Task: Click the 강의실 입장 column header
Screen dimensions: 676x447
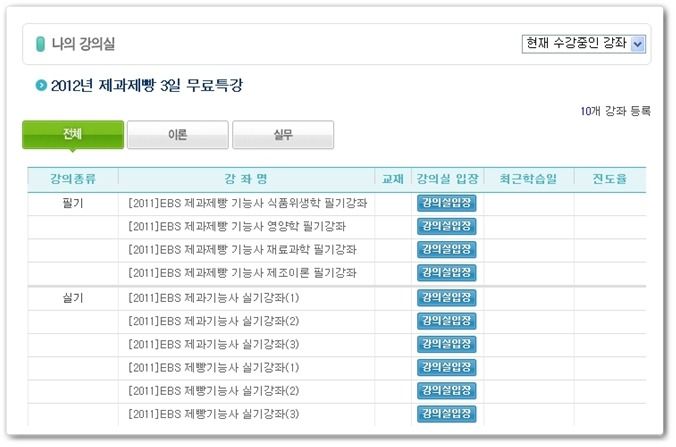Action: pos(448,179)
